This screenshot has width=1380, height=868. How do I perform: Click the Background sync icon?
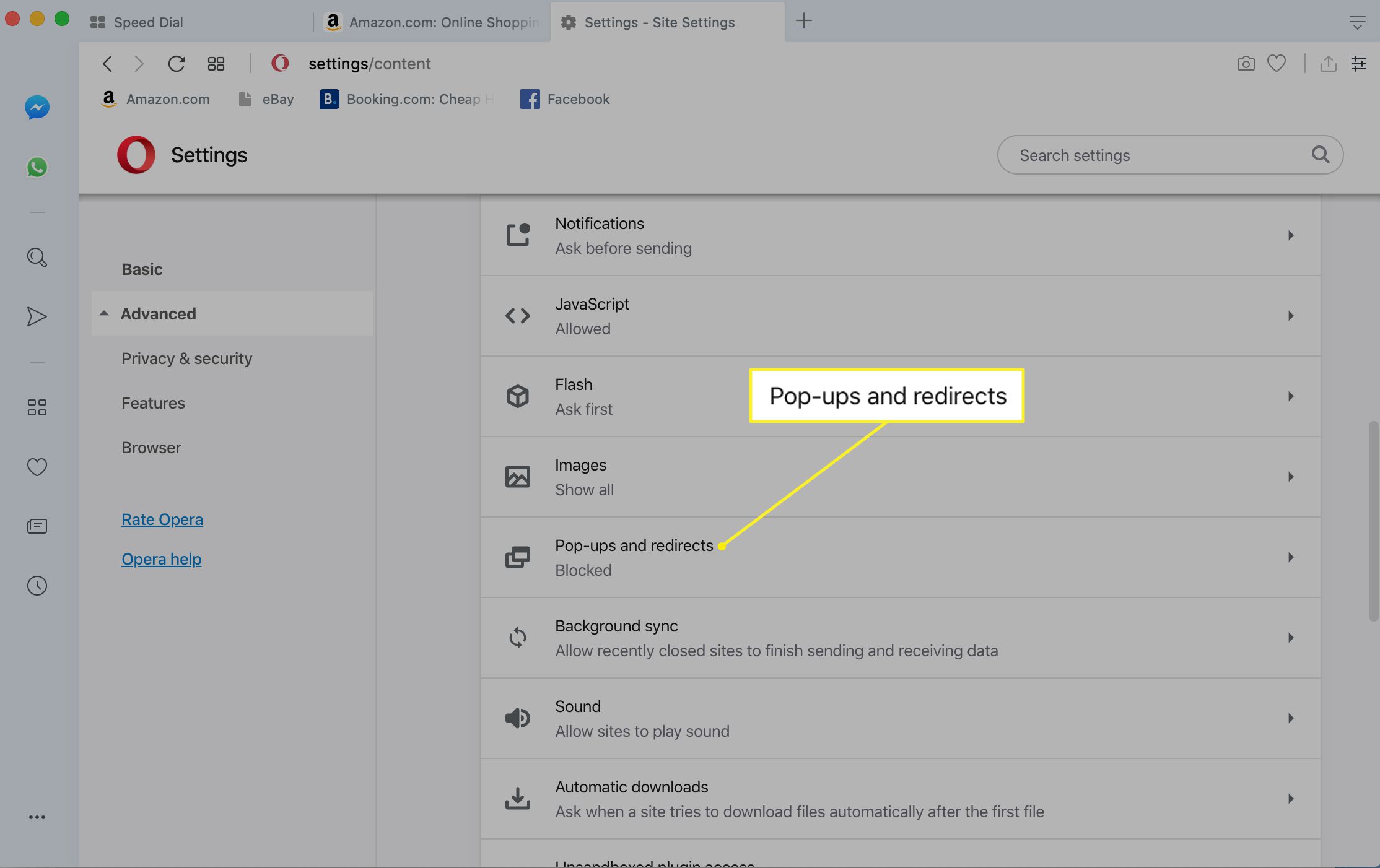518,637
